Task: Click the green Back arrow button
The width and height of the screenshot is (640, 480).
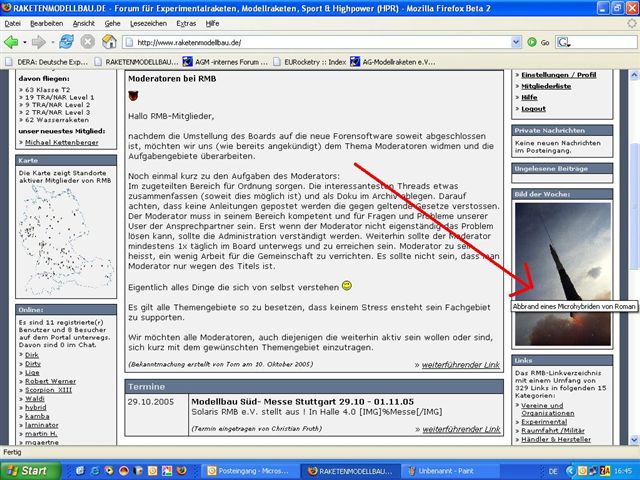Action: 11,42
